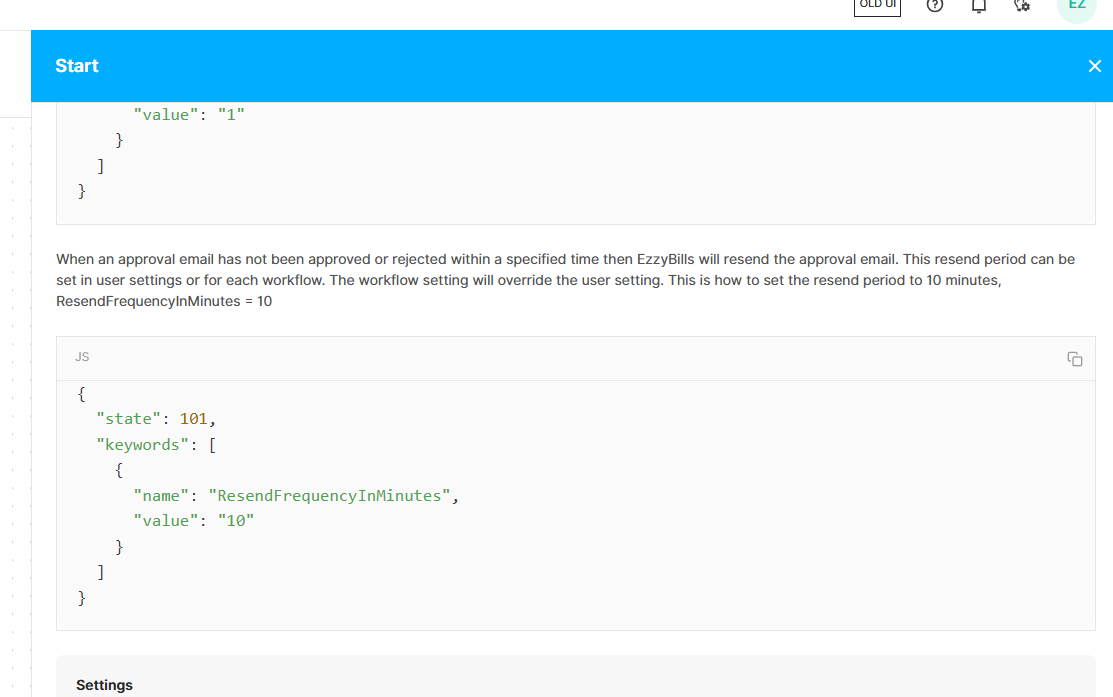Copy the ResendFrequencyInMinutes code block

coord(1075,359)
